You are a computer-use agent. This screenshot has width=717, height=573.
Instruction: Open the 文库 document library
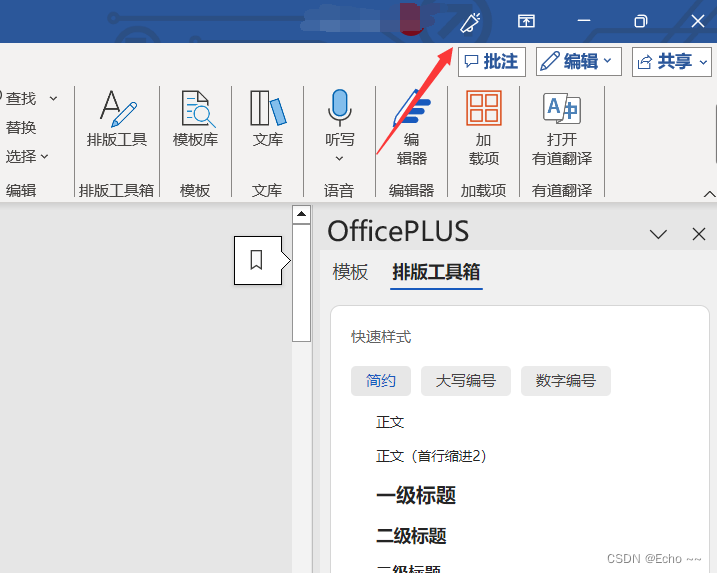268,118
